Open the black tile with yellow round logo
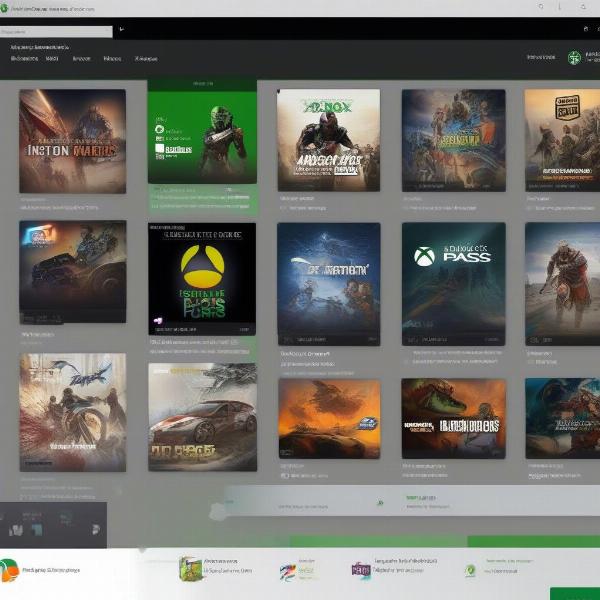600x600 pixels. tap(202, 279)
